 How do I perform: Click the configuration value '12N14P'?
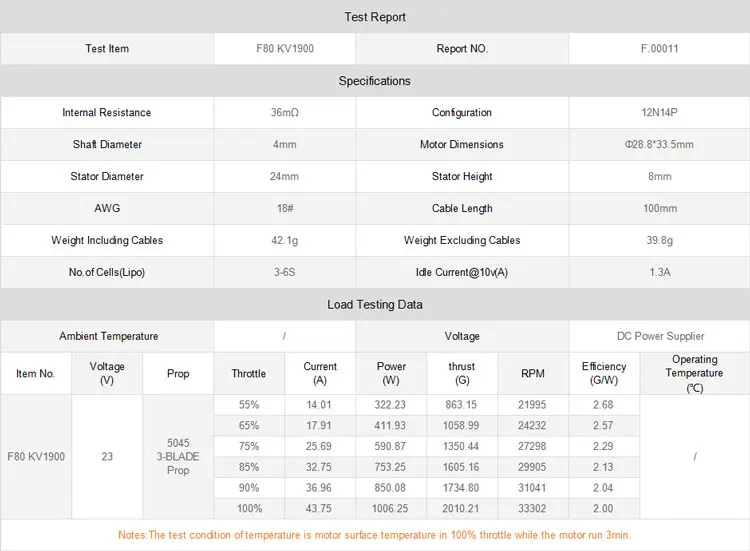[x=660, y=112]
